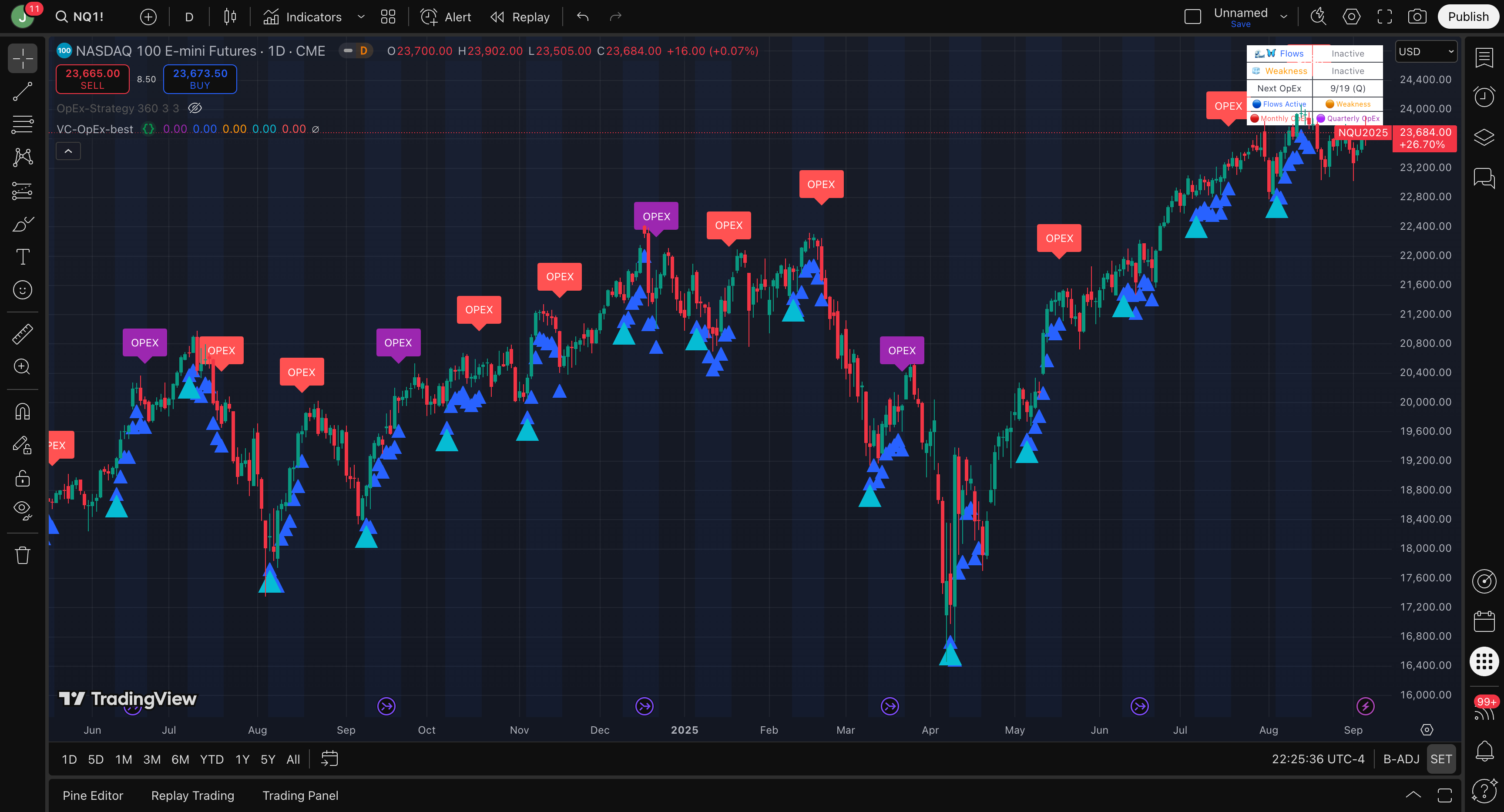The image size is (1504, 812).
Task: Open go to date calendar
Action: click(x=330, y=759)
